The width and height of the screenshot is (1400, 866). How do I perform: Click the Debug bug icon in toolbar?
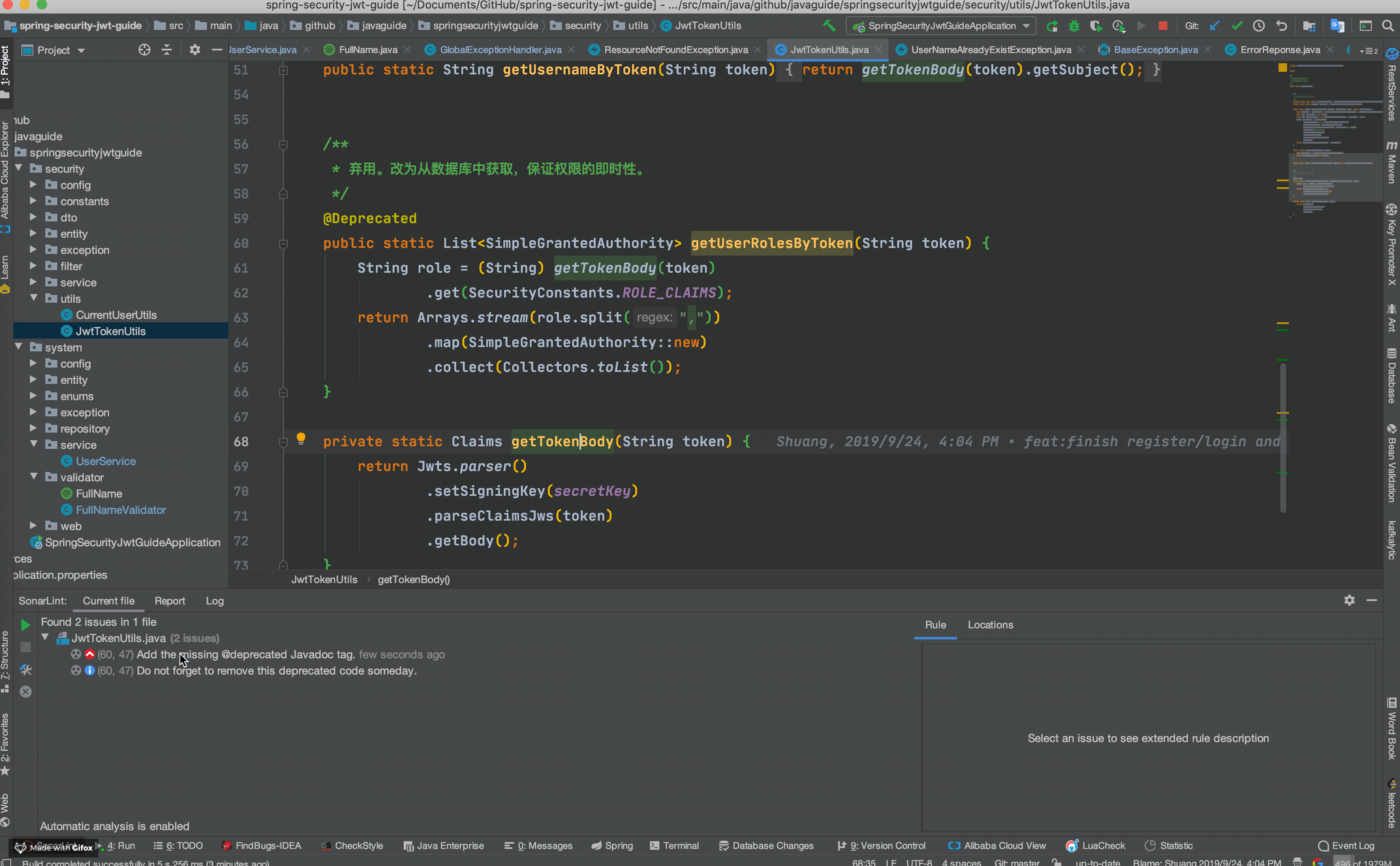click(x=1074, y=26)
